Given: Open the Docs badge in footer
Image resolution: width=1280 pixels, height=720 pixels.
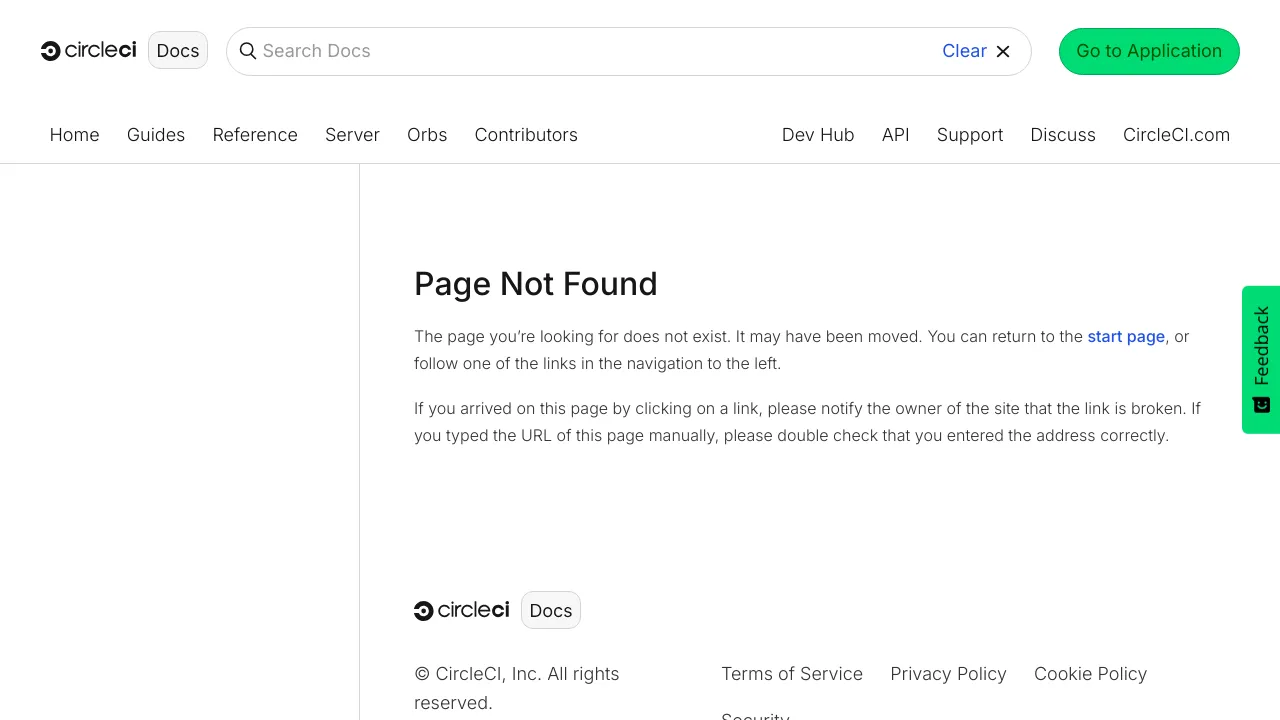Looking at the screenshot, I should click(x=551, y=610).
